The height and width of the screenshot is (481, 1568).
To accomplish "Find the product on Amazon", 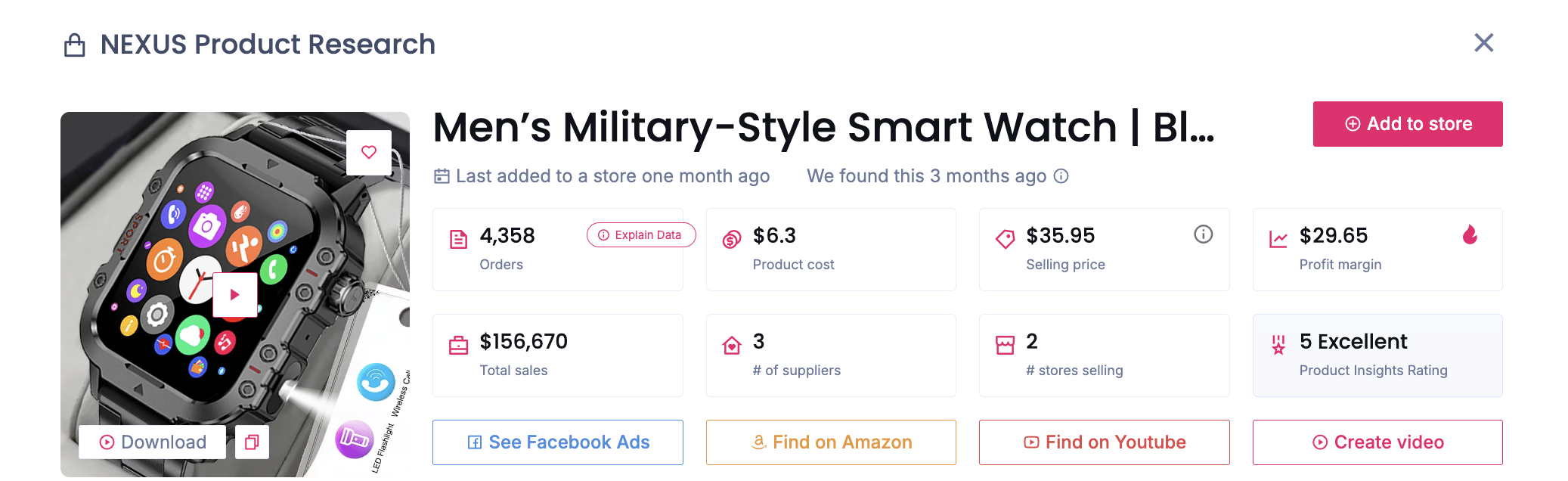I will [x=830, y=442].
